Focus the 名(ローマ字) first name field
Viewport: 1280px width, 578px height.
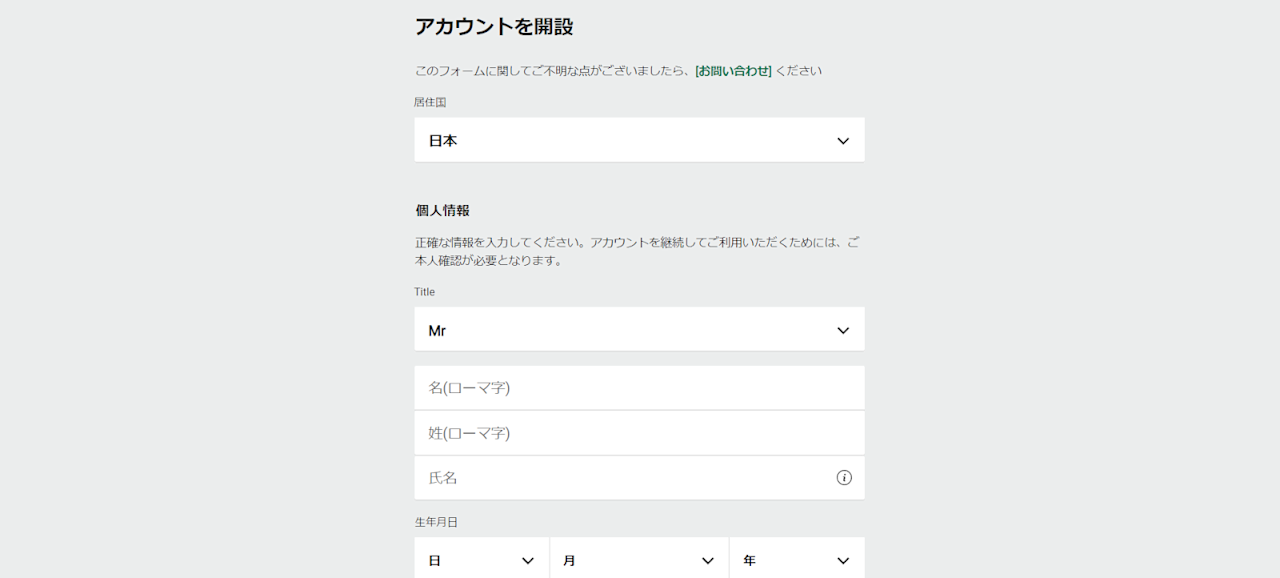640,388
